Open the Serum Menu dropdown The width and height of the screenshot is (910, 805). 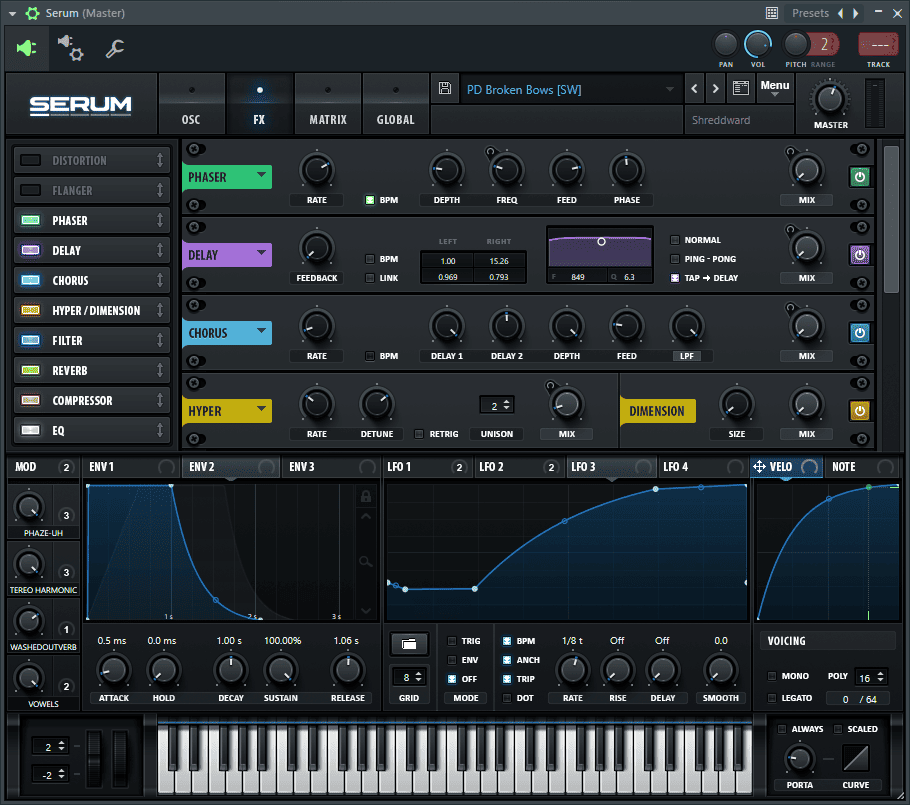pos(775,87)
